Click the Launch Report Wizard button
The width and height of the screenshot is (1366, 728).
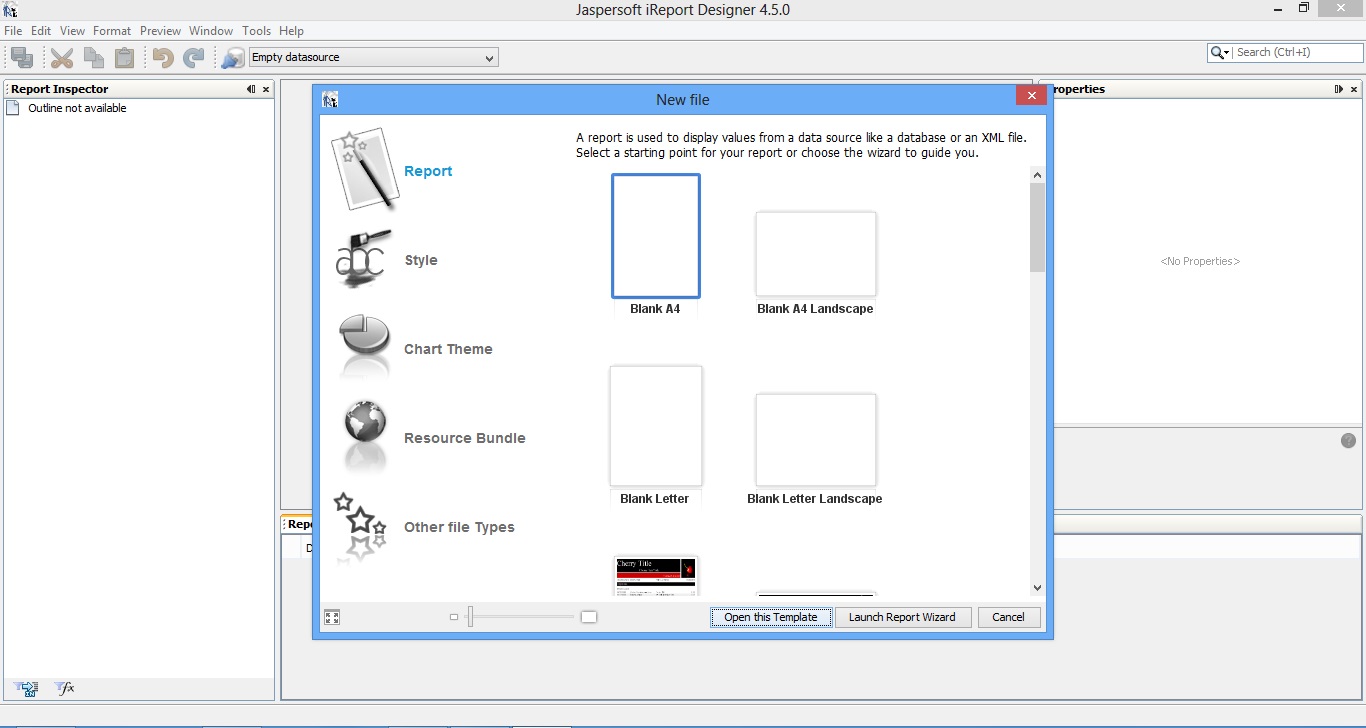point(903,617)
